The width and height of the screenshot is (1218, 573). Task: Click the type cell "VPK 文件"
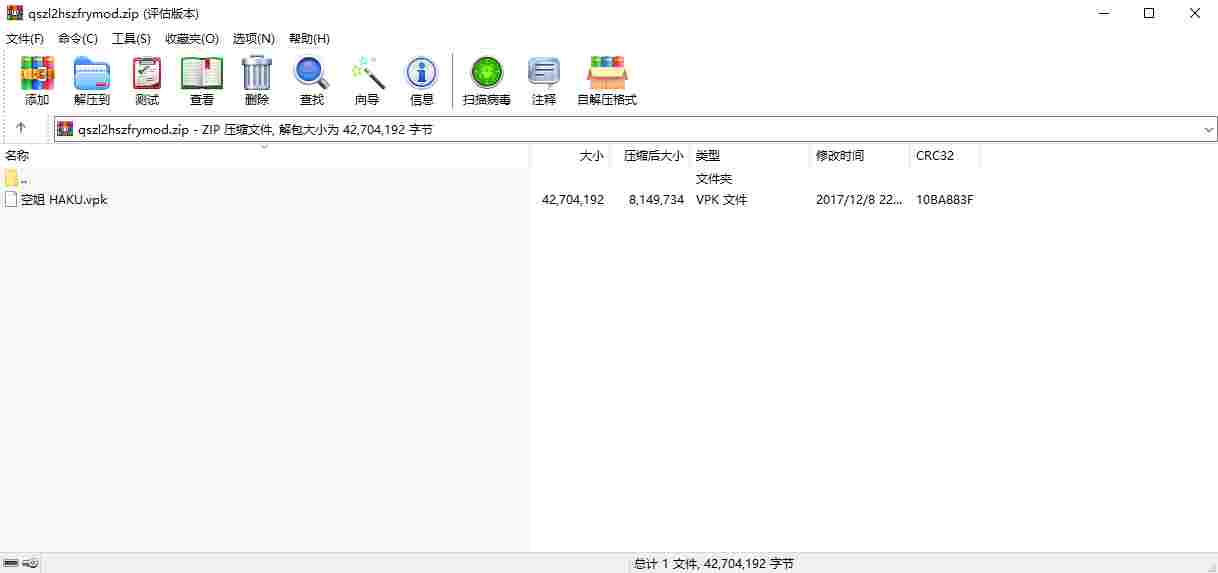pyautogui.click(x=721, y=200)
